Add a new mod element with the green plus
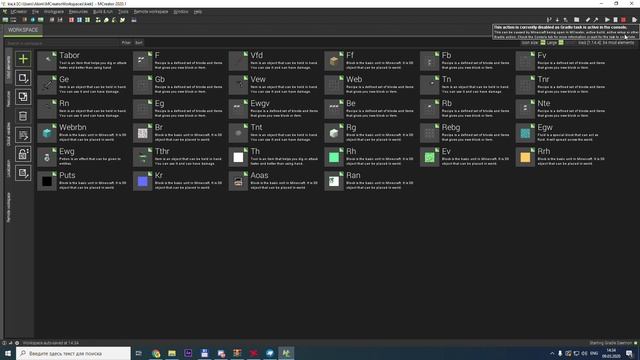This screenshot has height=360, width=640. click(23, 59)
